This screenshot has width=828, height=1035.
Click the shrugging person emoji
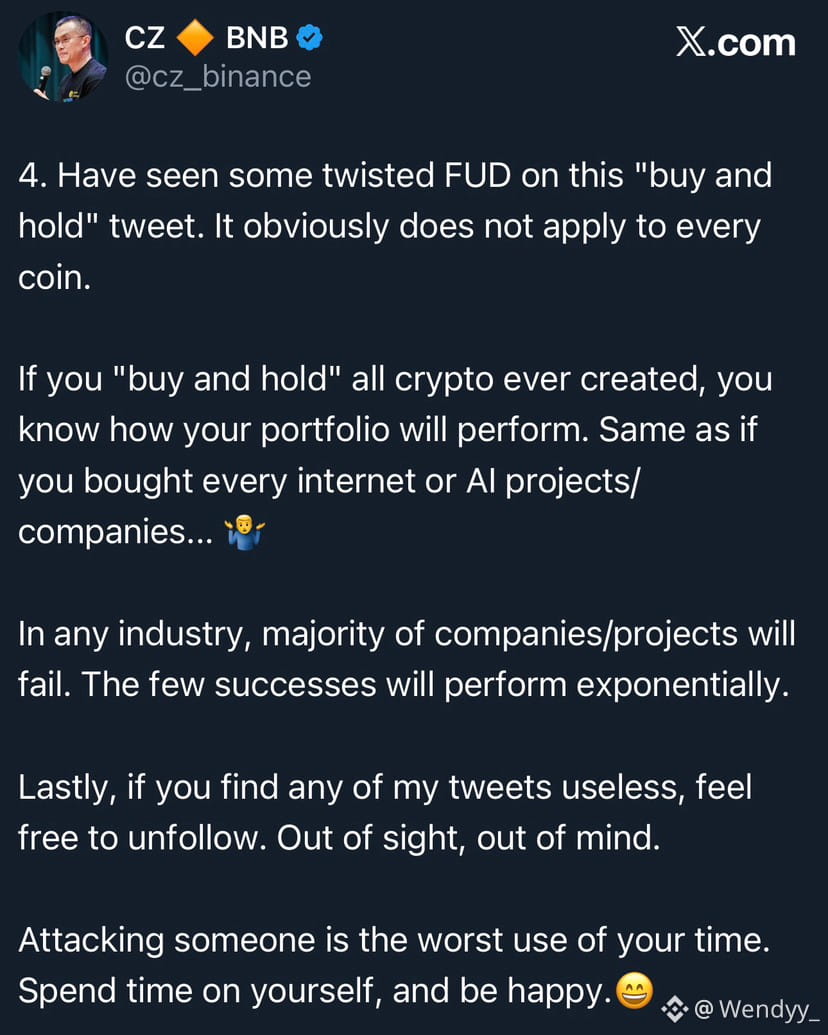coord(246,533)
